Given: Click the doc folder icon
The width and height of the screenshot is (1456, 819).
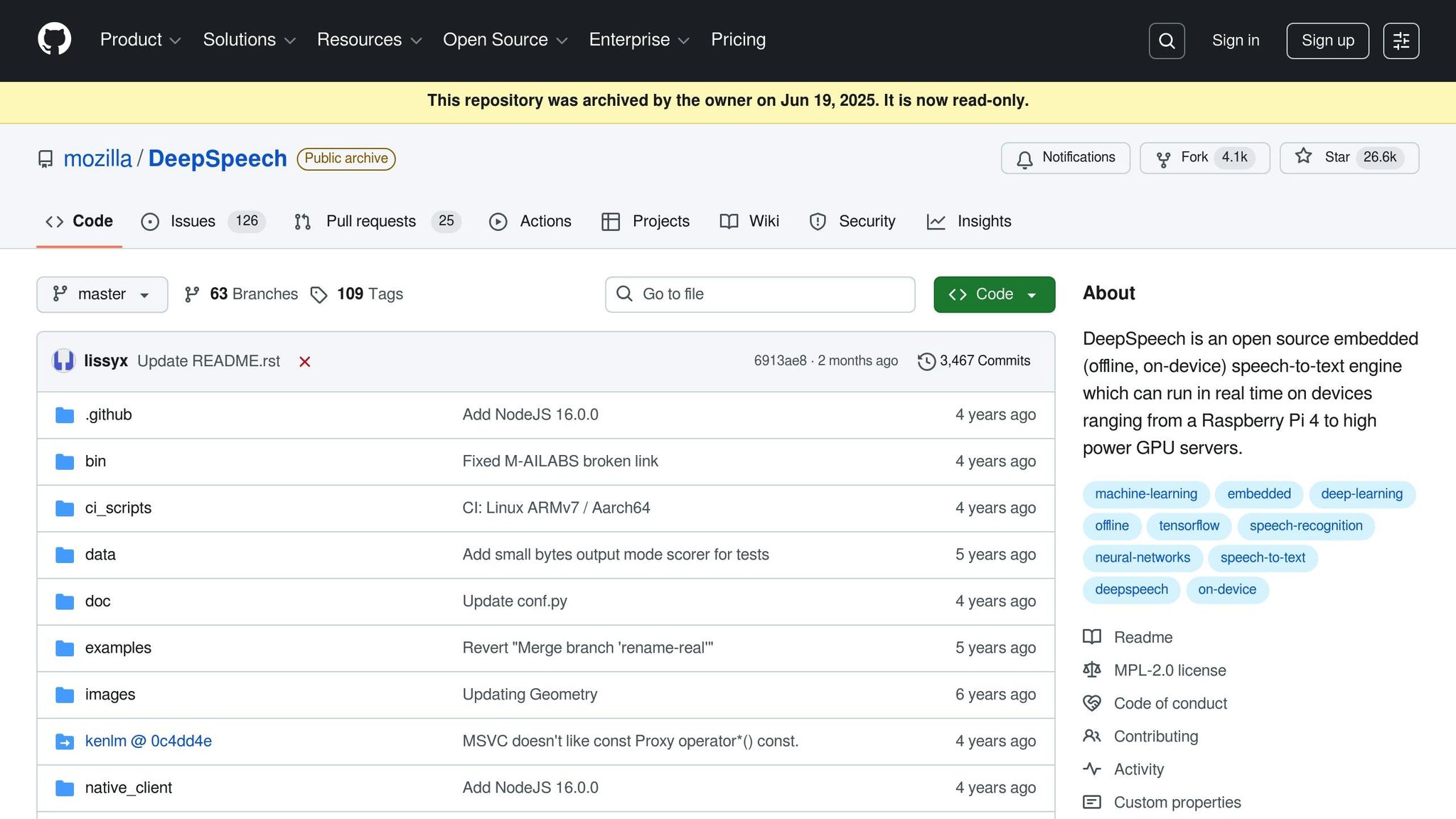Looking at the screenshot, I should (65, 601).
